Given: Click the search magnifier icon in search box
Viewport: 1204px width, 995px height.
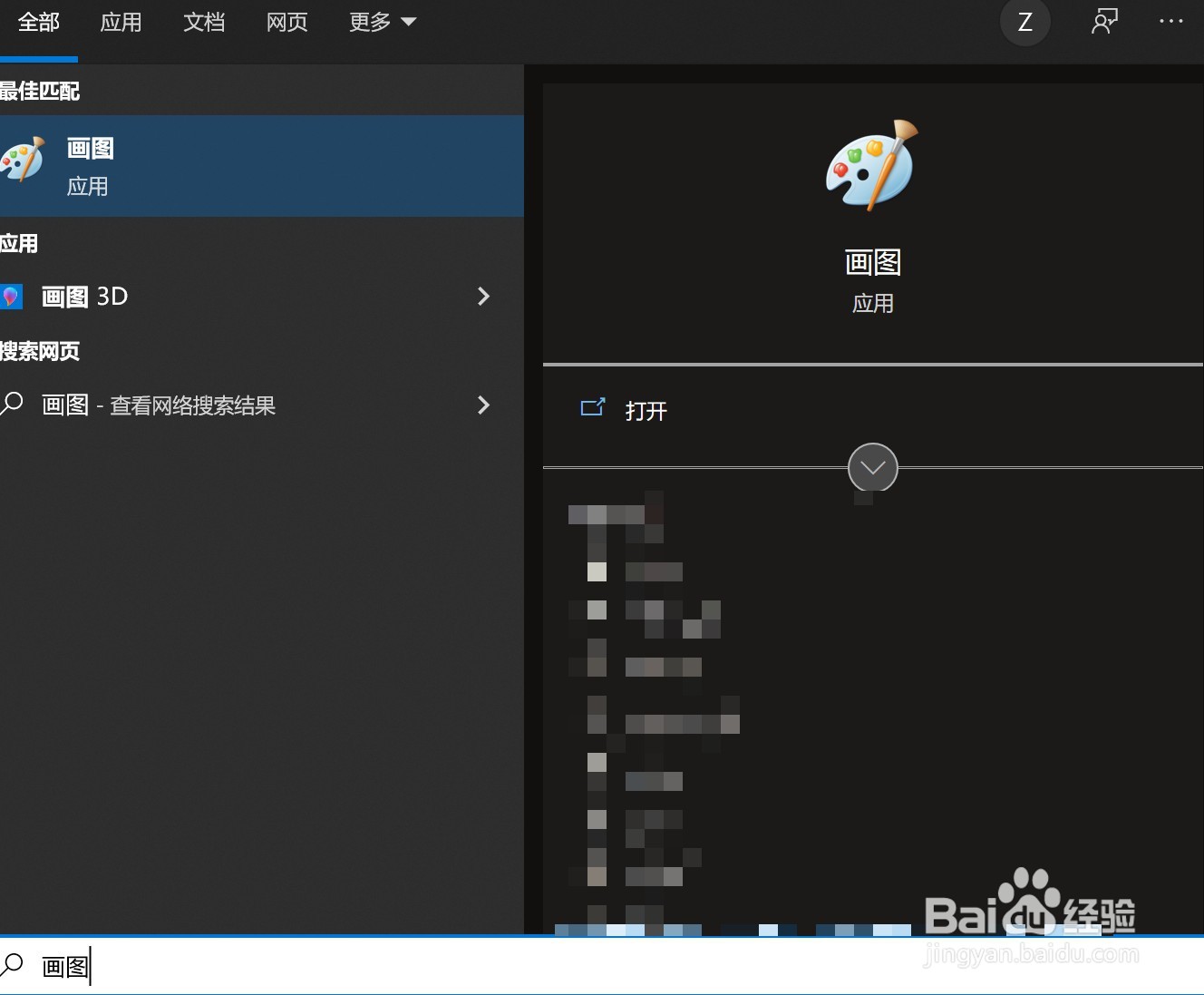Looking at the screenshot, I should click(x=12, y=965).
